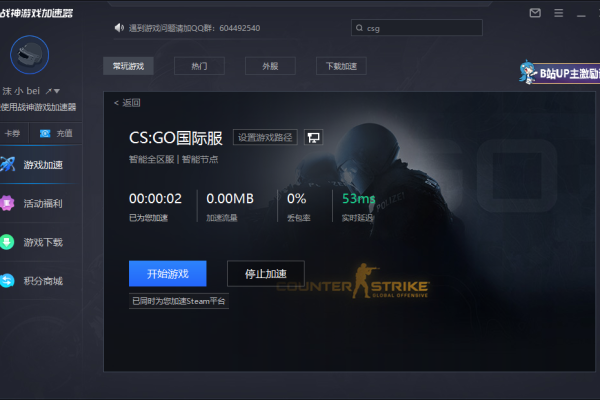The height and width of the screenshot is (400, 600).
Task: Switch to the 热门 tab
Action: click(x=199, y=66)
